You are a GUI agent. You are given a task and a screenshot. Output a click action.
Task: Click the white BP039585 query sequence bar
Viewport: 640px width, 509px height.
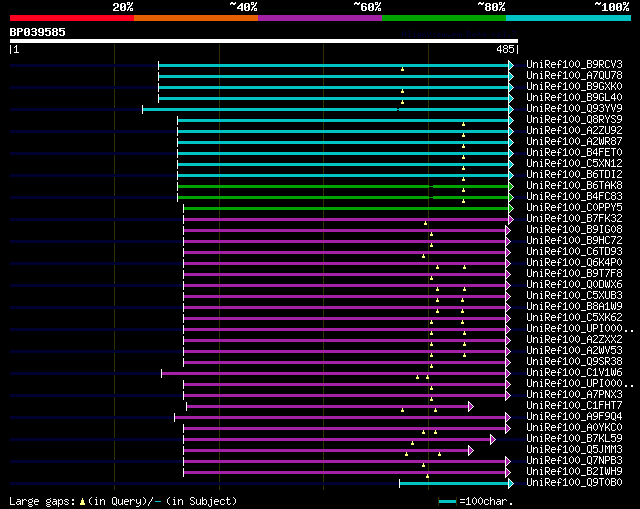[x=264, y=41]
